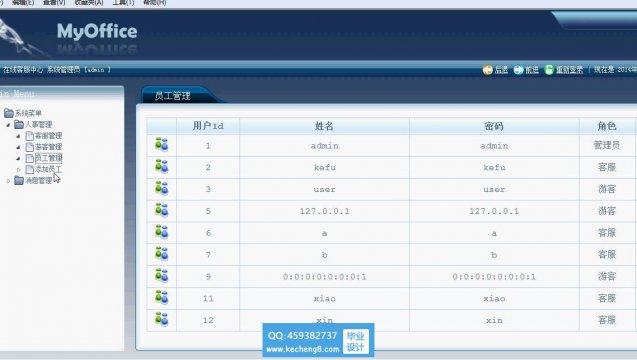
Task: Select 添加员工 in the sidebar tree
Action: 48,169
